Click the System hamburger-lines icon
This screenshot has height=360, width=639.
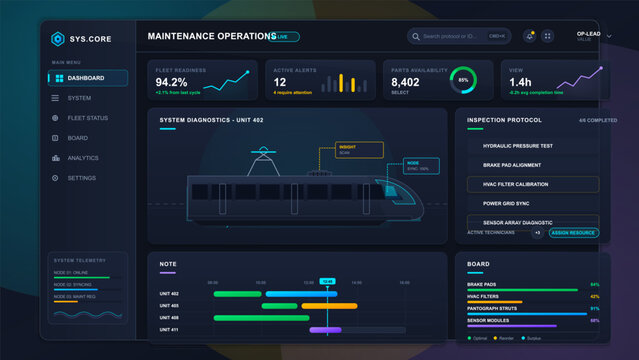pos(55,98)
